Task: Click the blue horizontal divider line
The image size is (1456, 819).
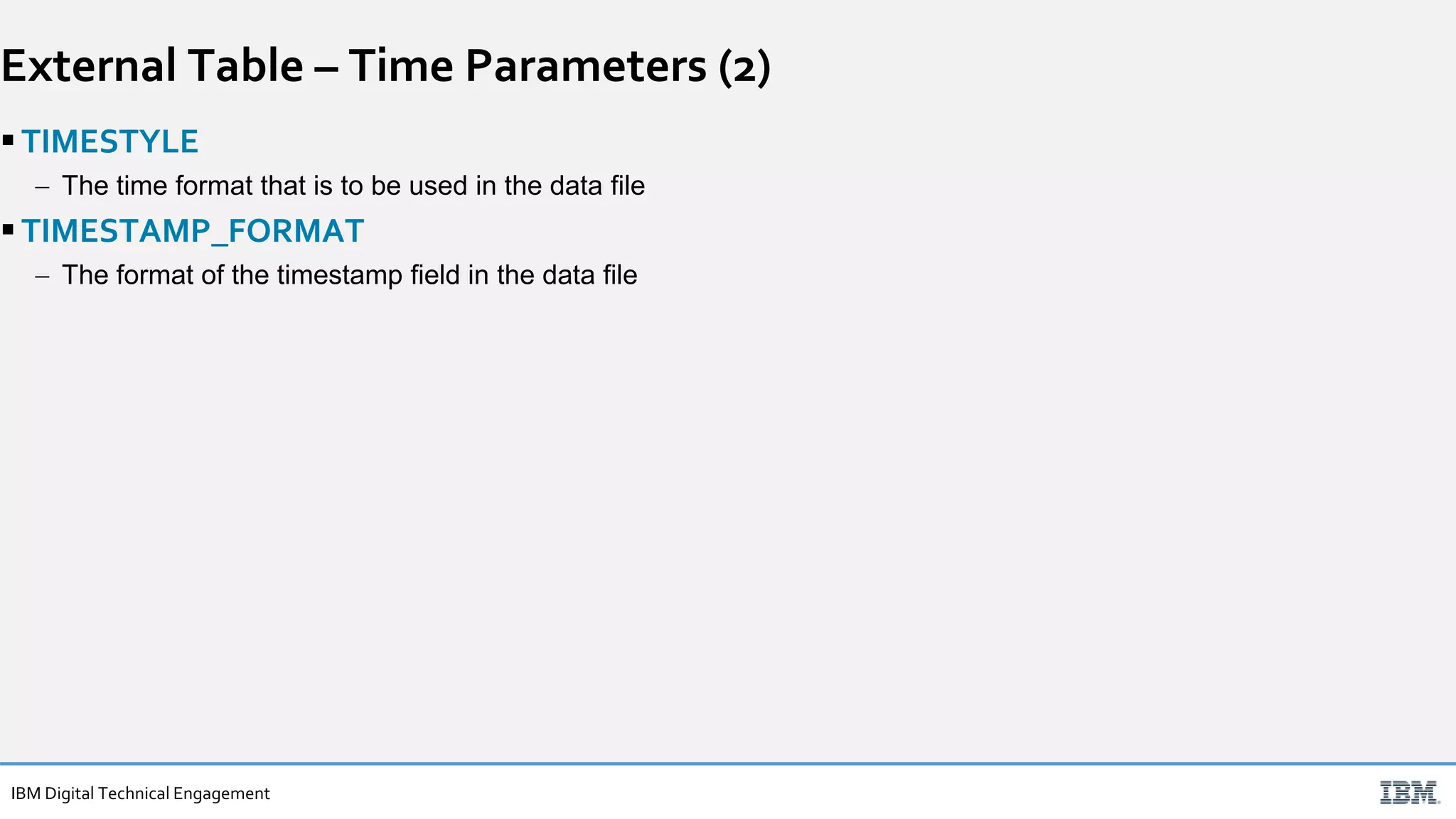Action: (728, 764)
